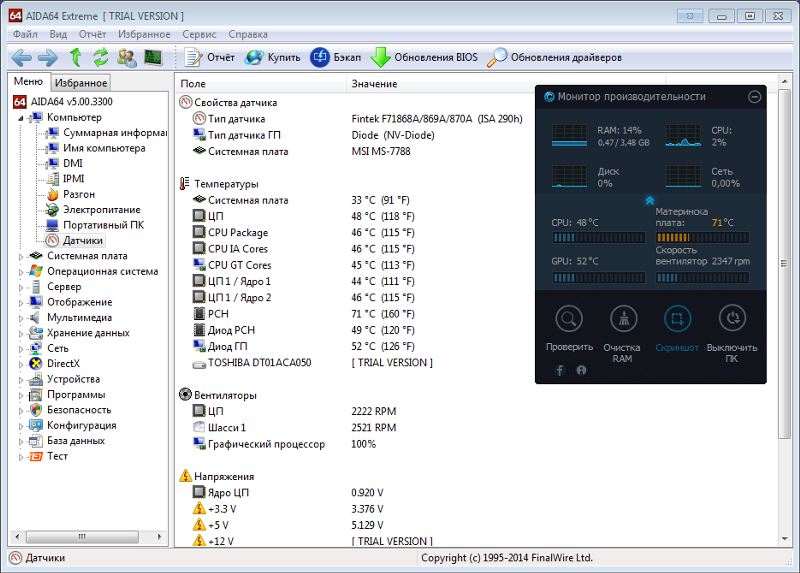
Task: Click the Тест tree icon
Action: pyautogui.click(x=36, y=456)
